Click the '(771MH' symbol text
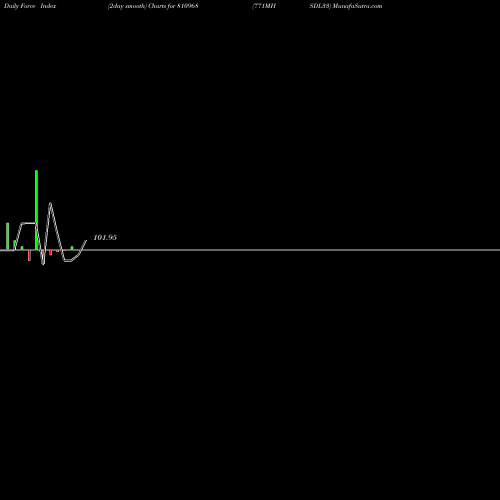Viewport: 500px width, 500px height. 264,6
